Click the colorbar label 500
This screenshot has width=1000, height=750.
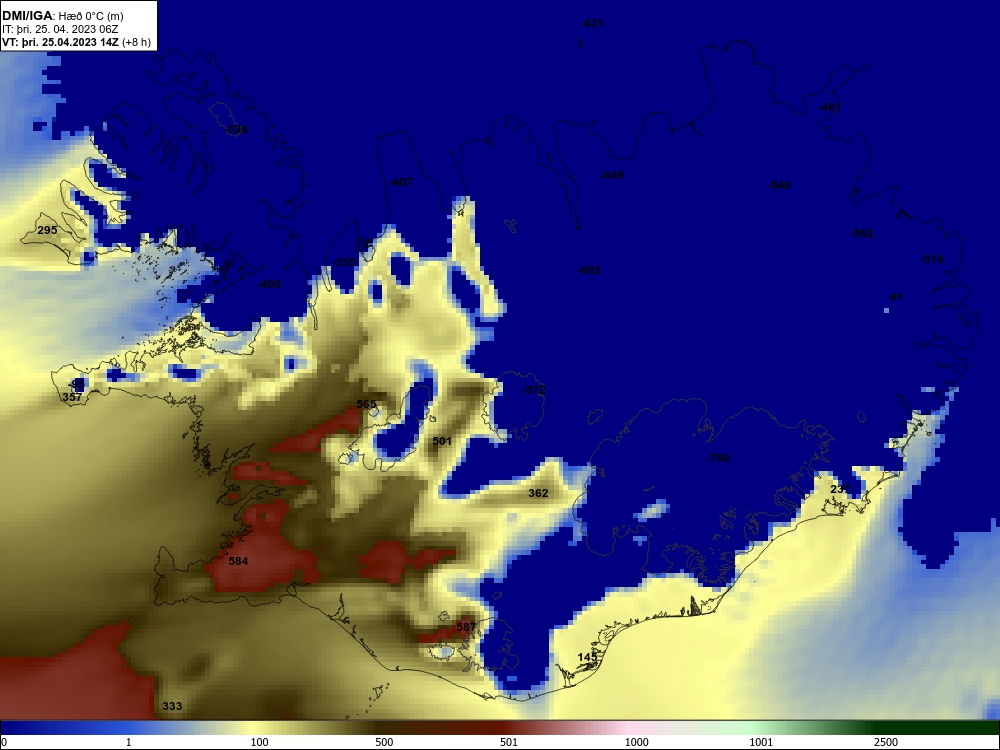click(384, 742)
